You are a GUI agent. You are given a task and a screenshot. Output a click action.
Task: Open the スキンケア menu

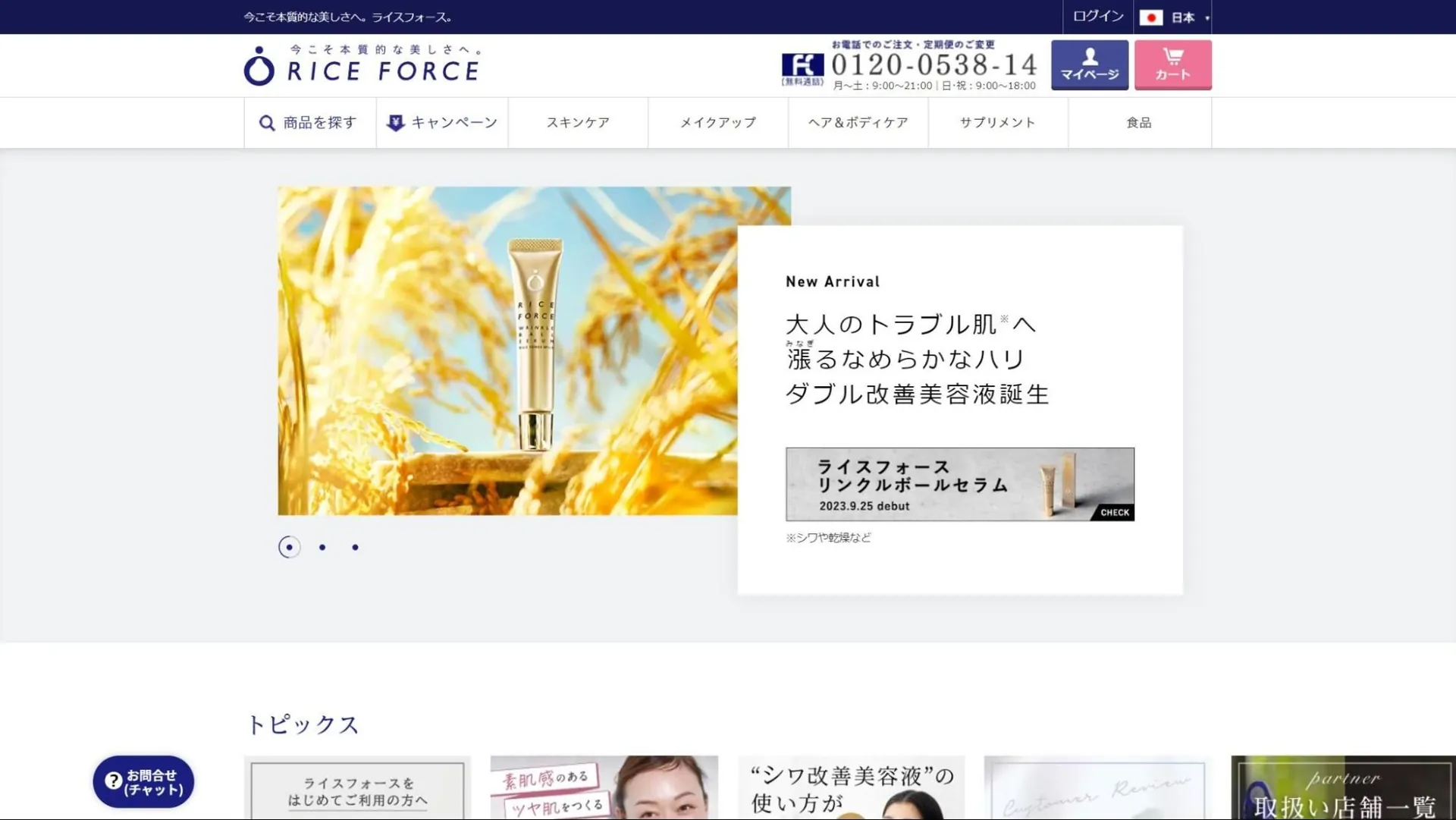tap(578, 123)
